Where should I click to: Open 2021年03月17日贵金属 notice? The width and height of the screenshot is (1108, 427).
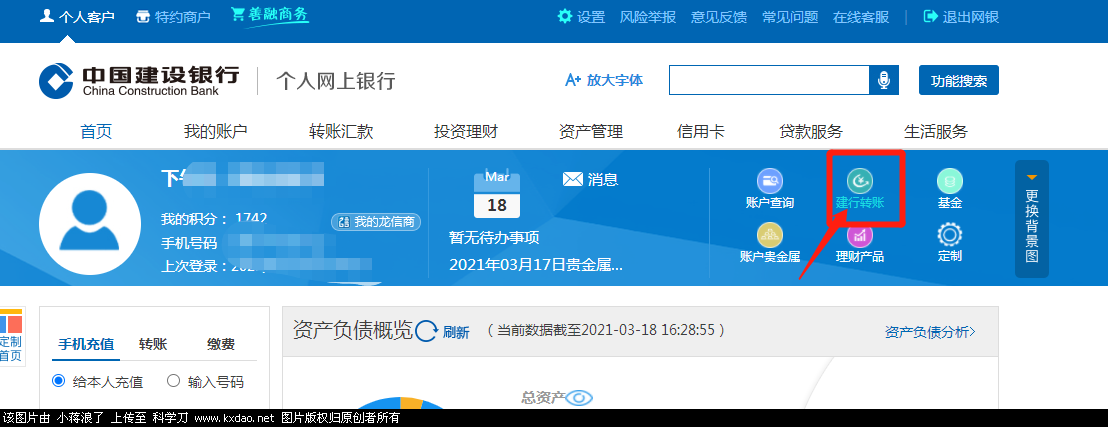tap(536, 265)
